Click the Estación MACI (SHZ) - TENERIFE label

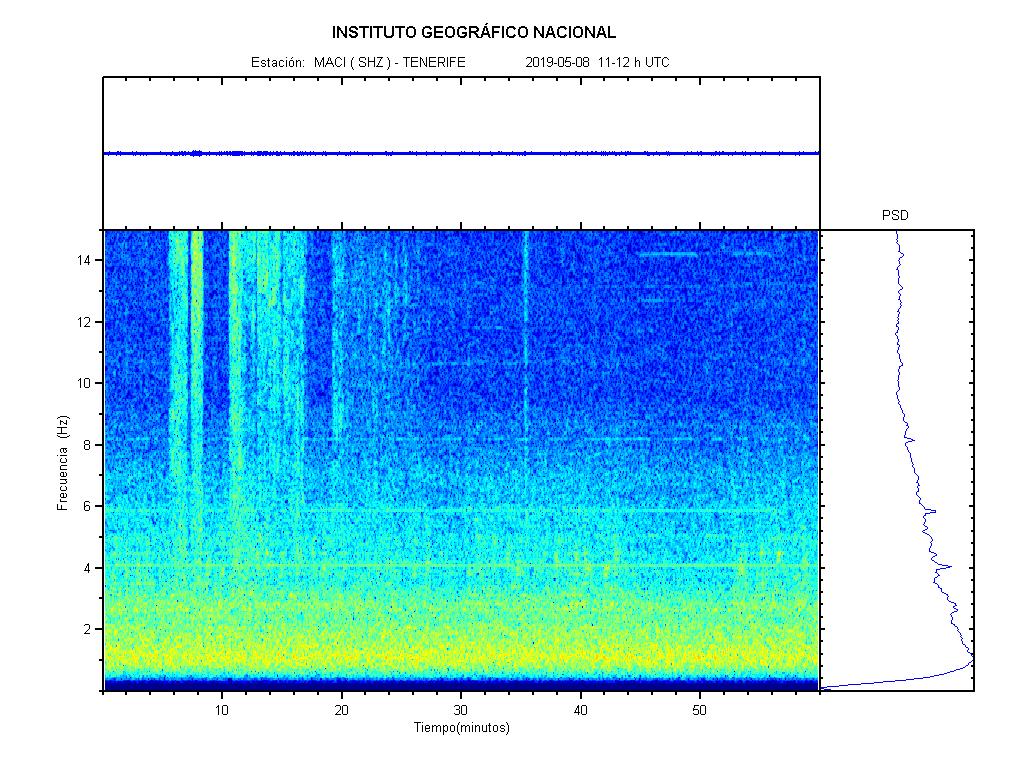[357, 62]
